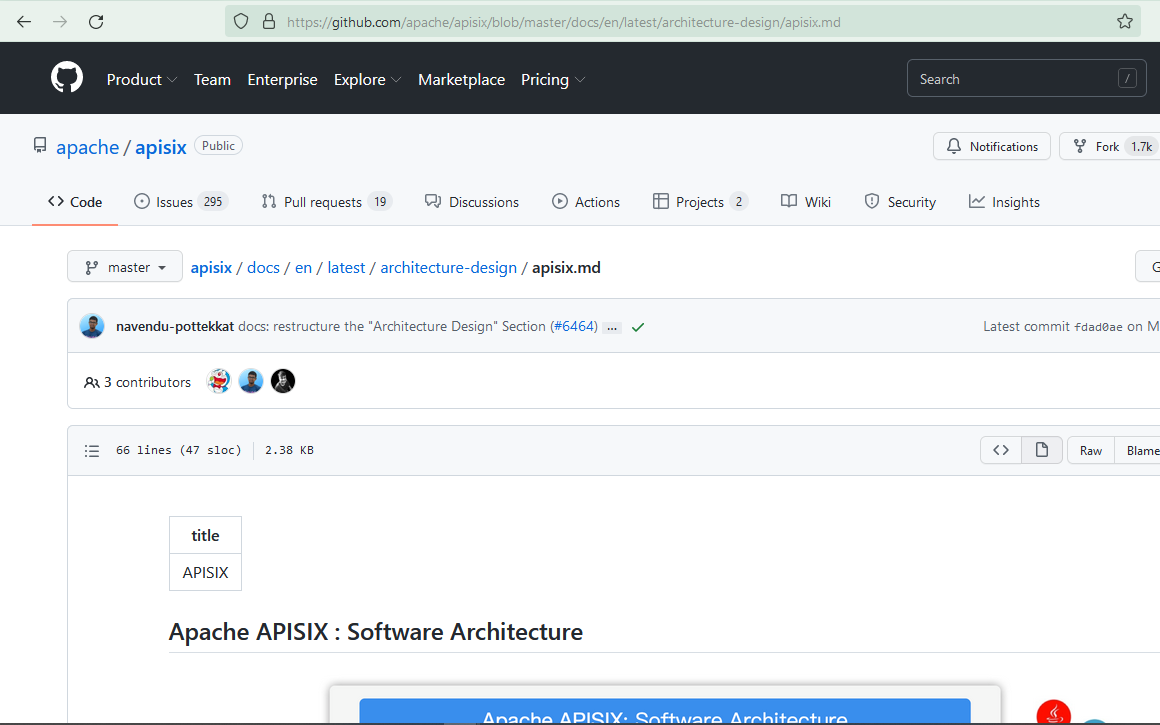This screenshot has width=1160, height=725.
Task: Click the fork icon in the Fork button
Action: pyautogui.click(x=1080, y=146)
